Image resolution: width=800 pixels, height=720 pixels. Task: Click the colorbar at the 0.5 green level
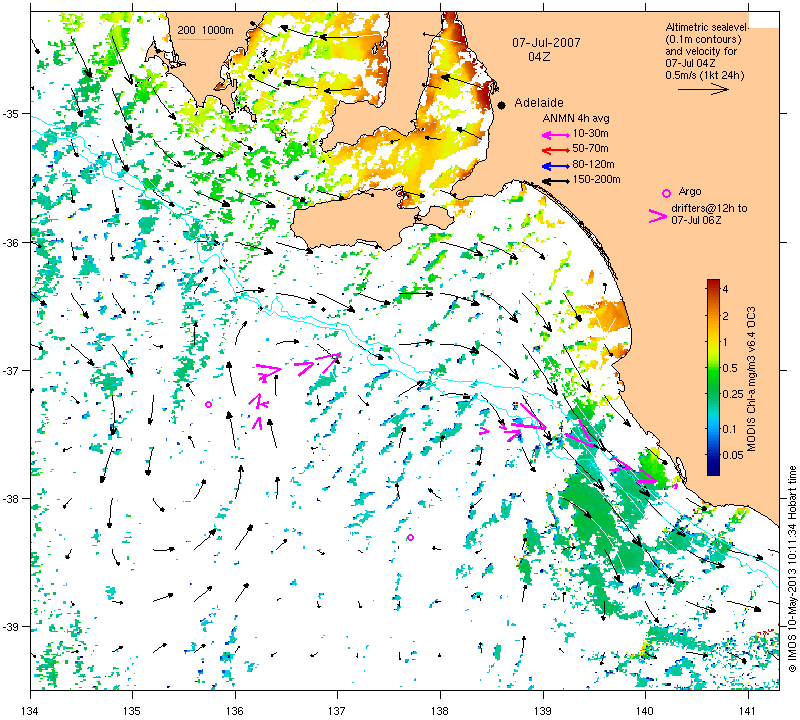(x=713, y=368)
